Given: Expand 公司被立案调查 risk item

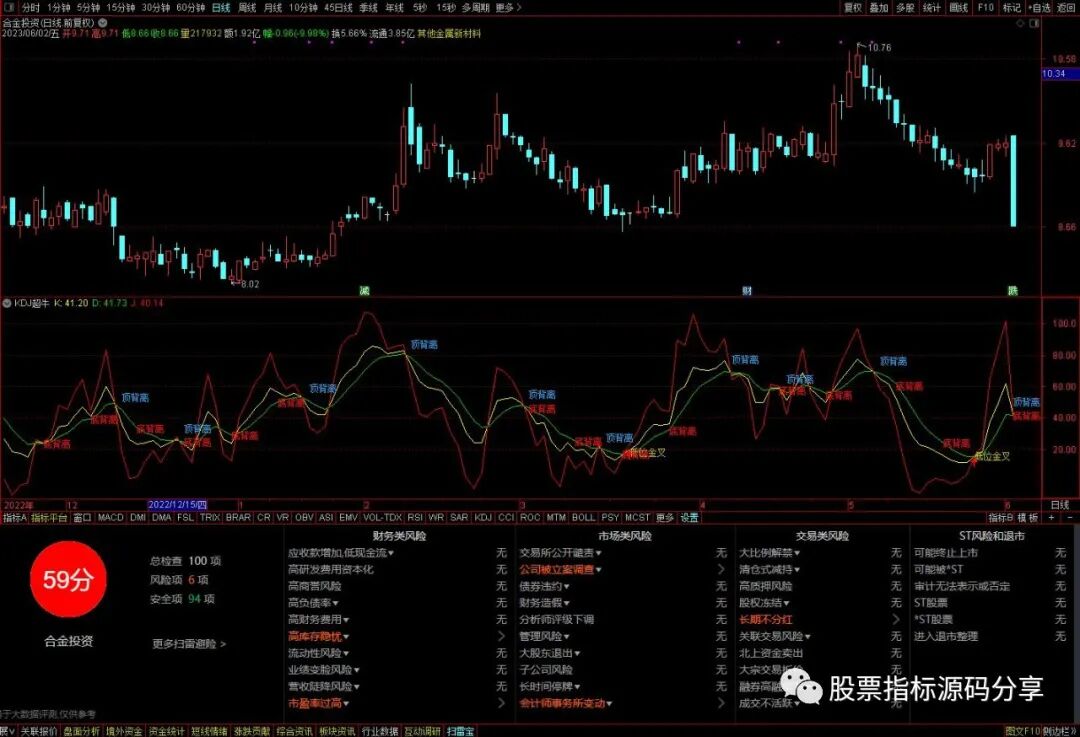Looking at the screenshot, I should tap(561, 570).
